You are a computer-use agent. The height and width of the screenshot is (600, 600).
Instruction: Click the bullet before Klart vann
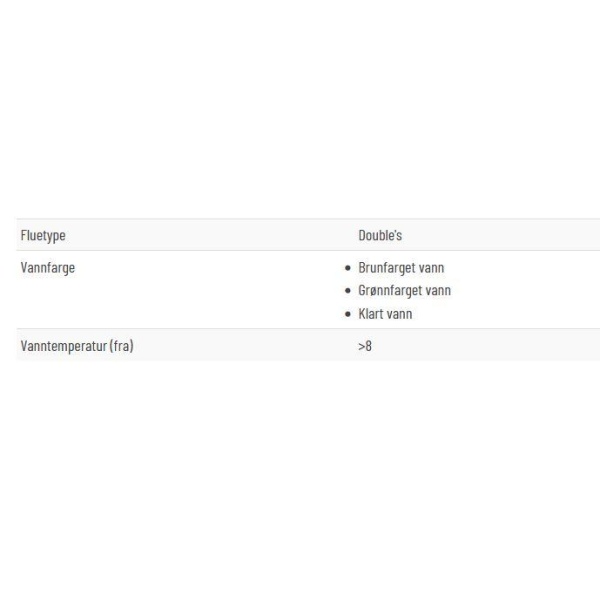coord(347,314)
